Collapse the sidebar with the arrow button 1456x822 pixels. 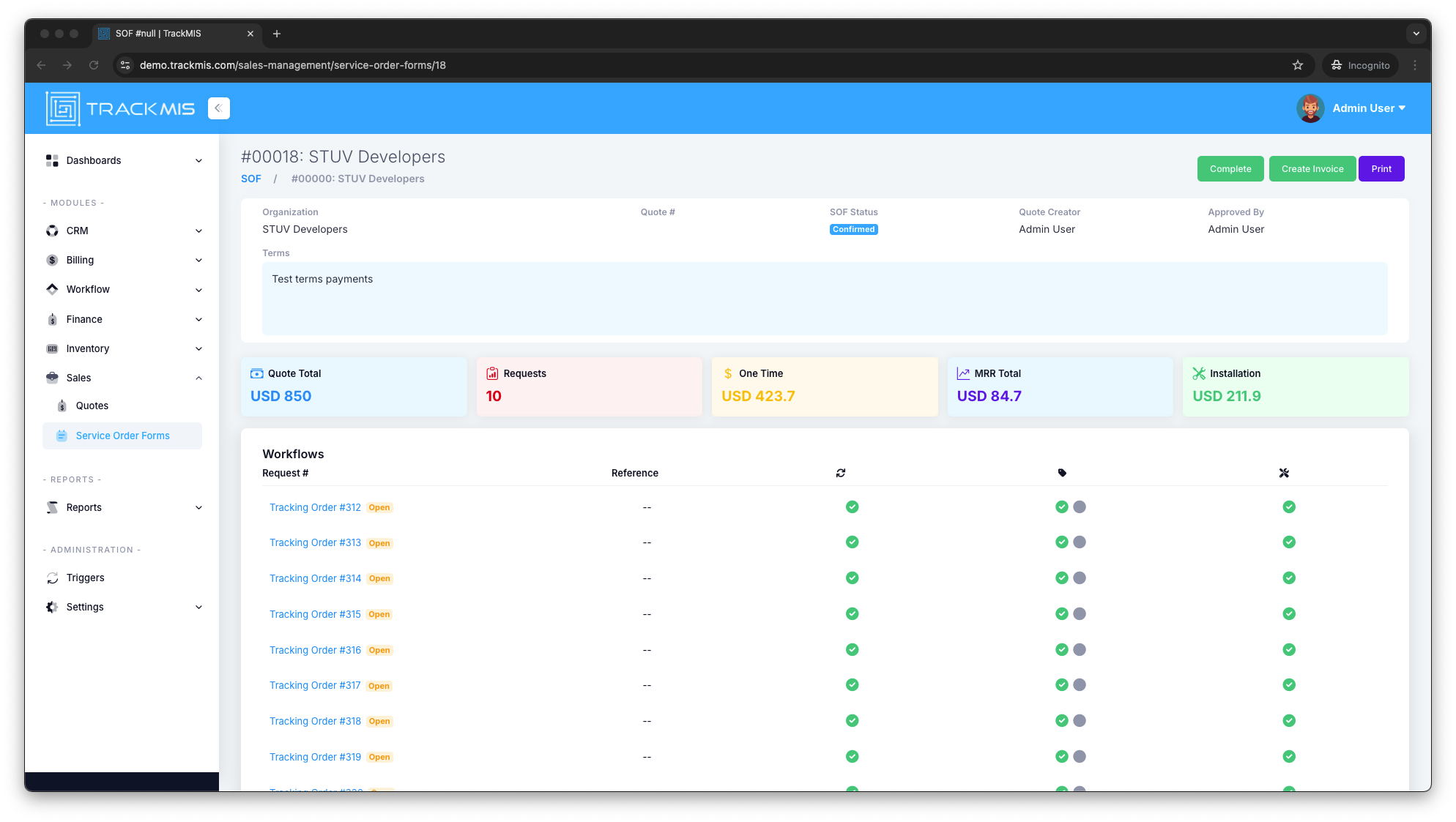pos(218,108)
